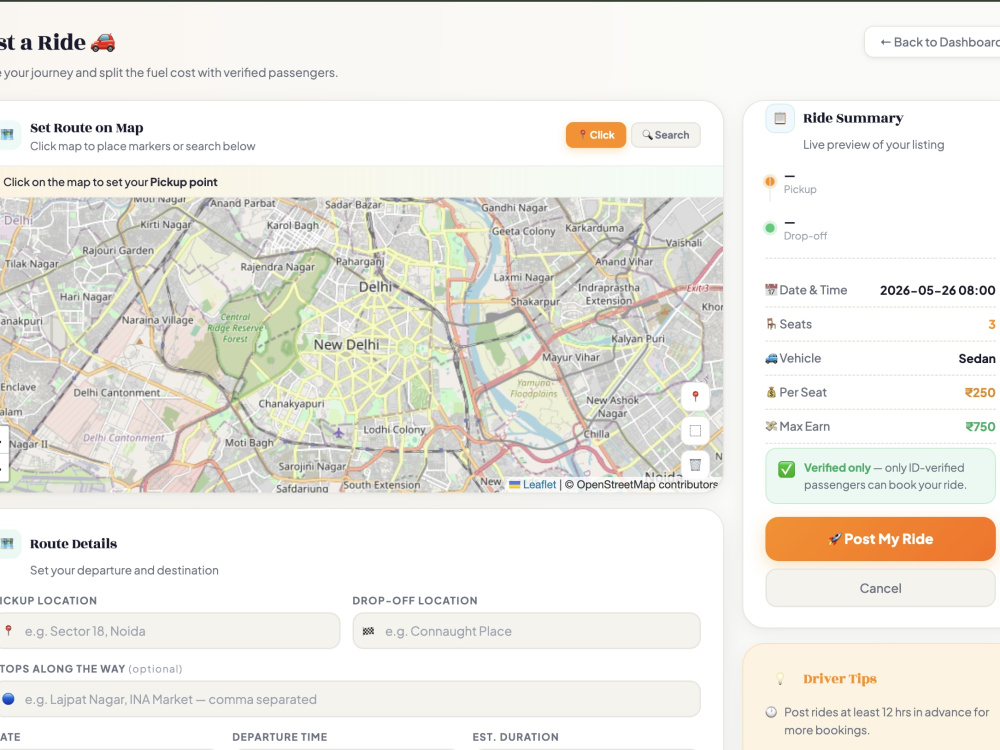Click the Route Details map icon
This screenshot has width=1000, height=750.
(8, 543)
